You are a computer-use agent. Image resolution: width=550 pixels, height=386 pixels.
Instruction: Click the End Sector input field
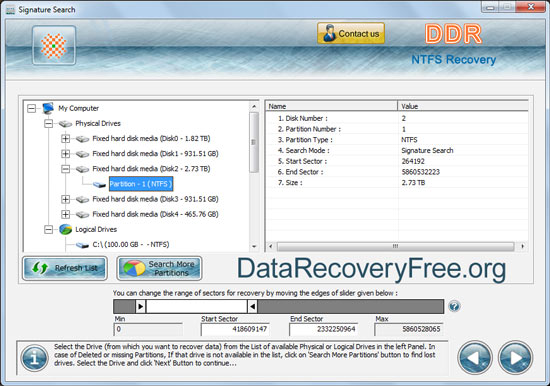(323, 329)
